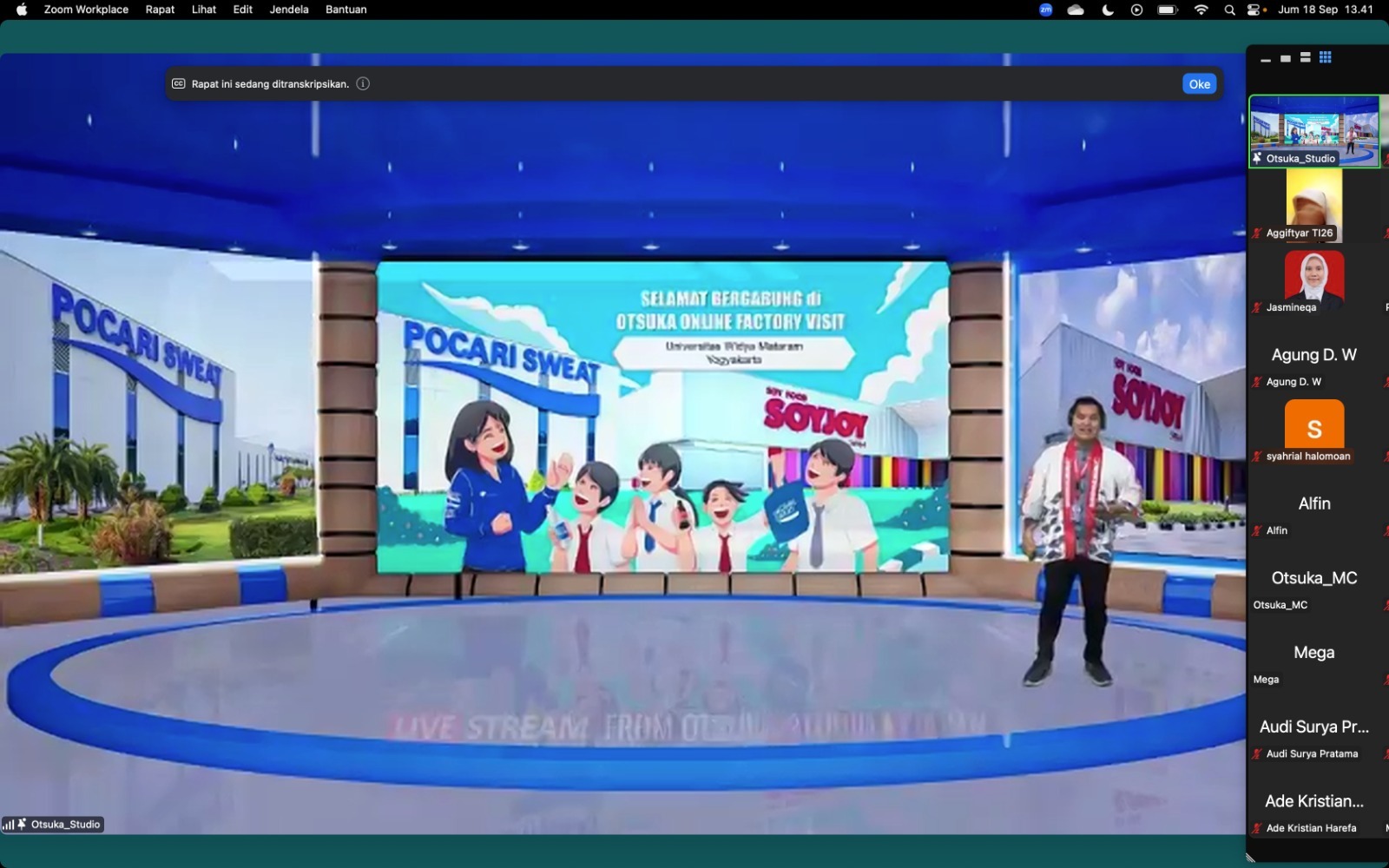Select syahrial halomoan's orange avatar tile
Screen dimensions: 1389x868
(1314, 429)
